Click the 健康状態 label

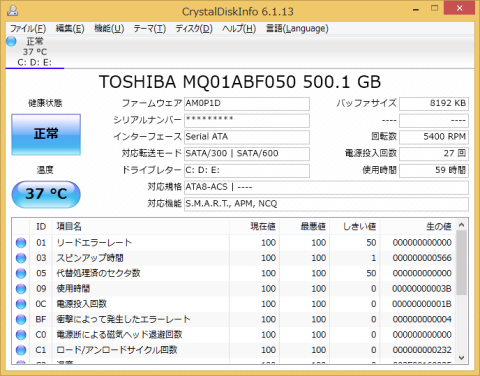pyautogui.click(x=45, y=103)
